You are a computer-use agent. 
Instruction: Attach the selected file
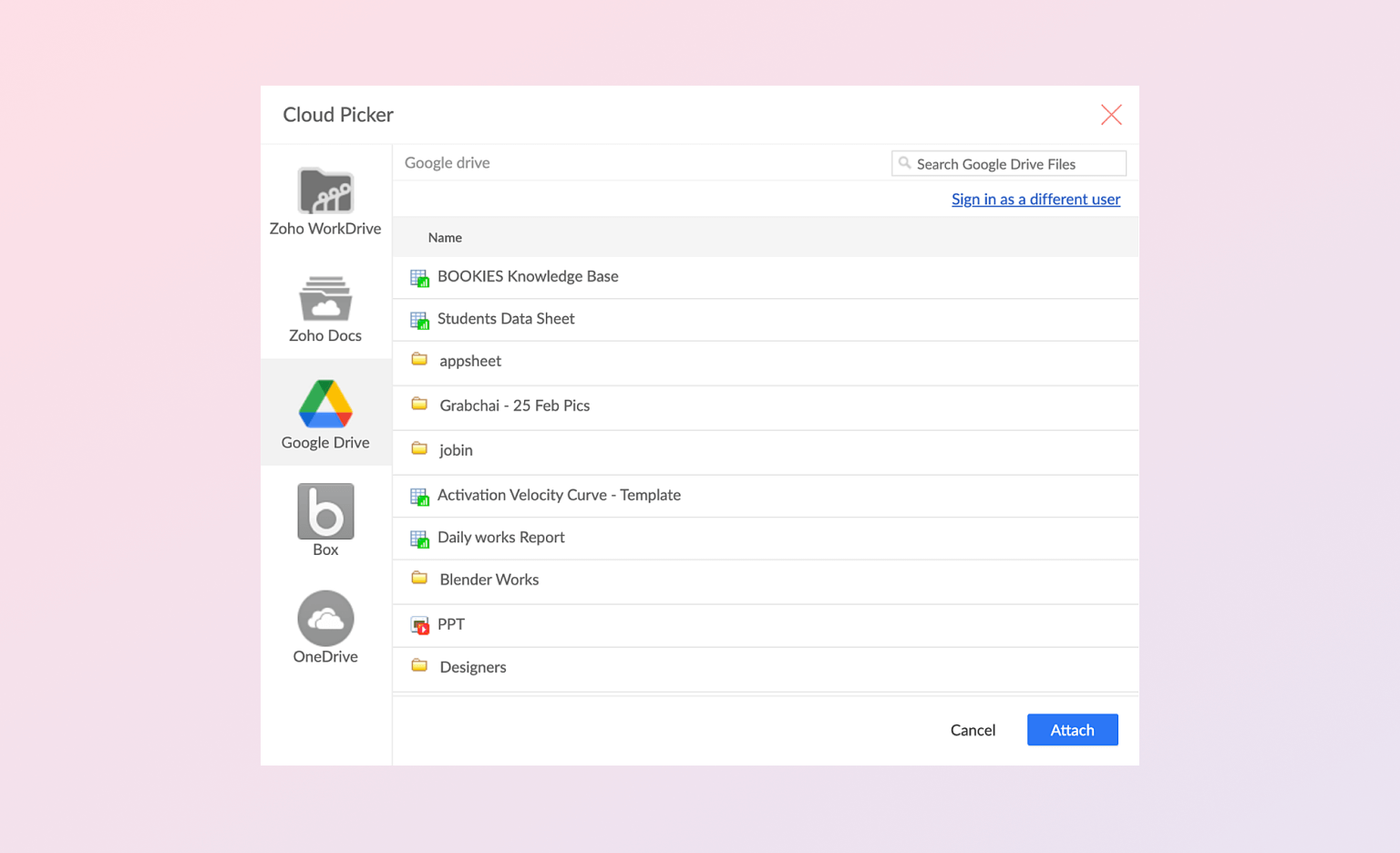1073,730
